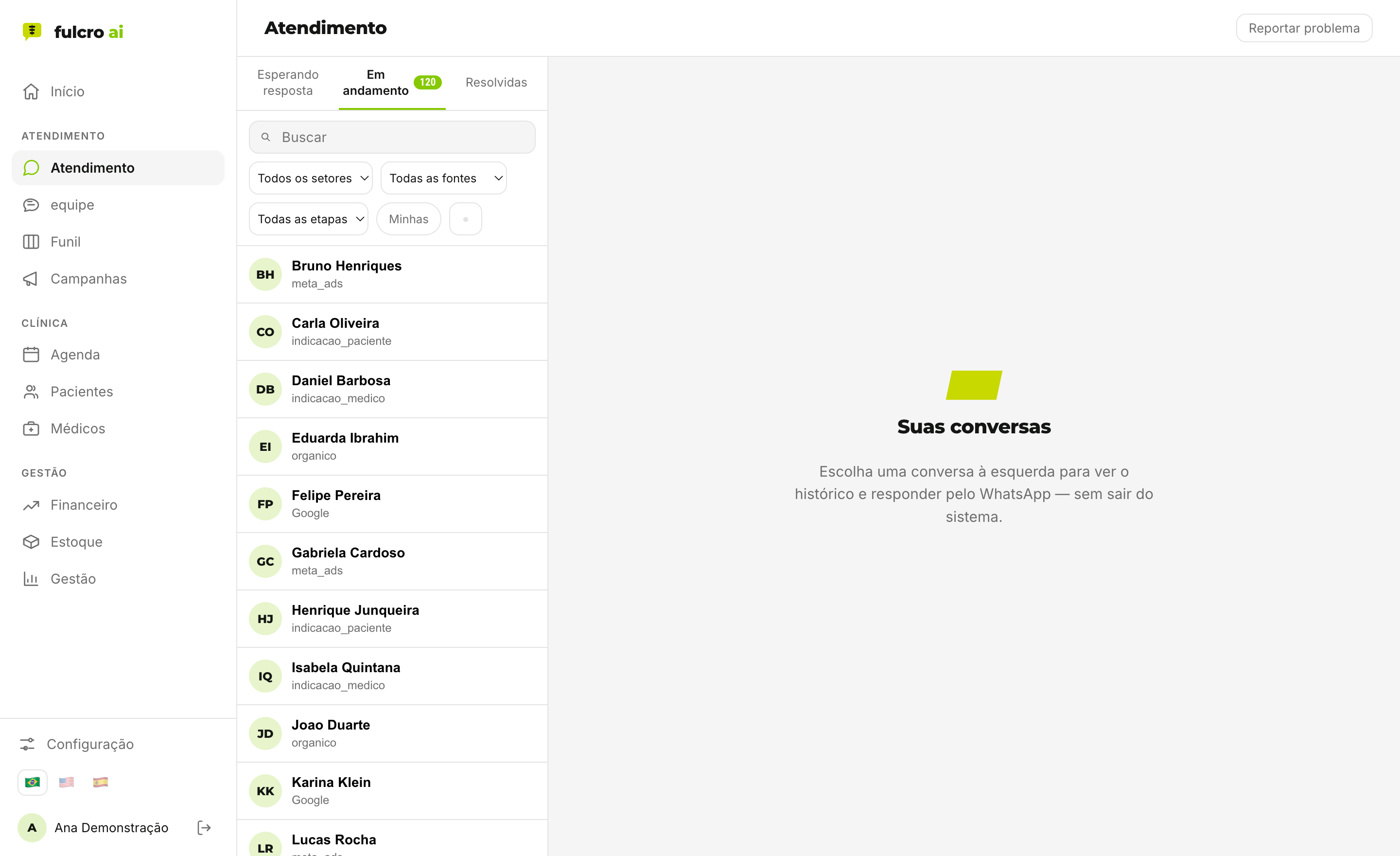Toggle the Minhas filter
Viewport: 1400px width, 856px height.
pyautogui.click(x=408, y=219)
